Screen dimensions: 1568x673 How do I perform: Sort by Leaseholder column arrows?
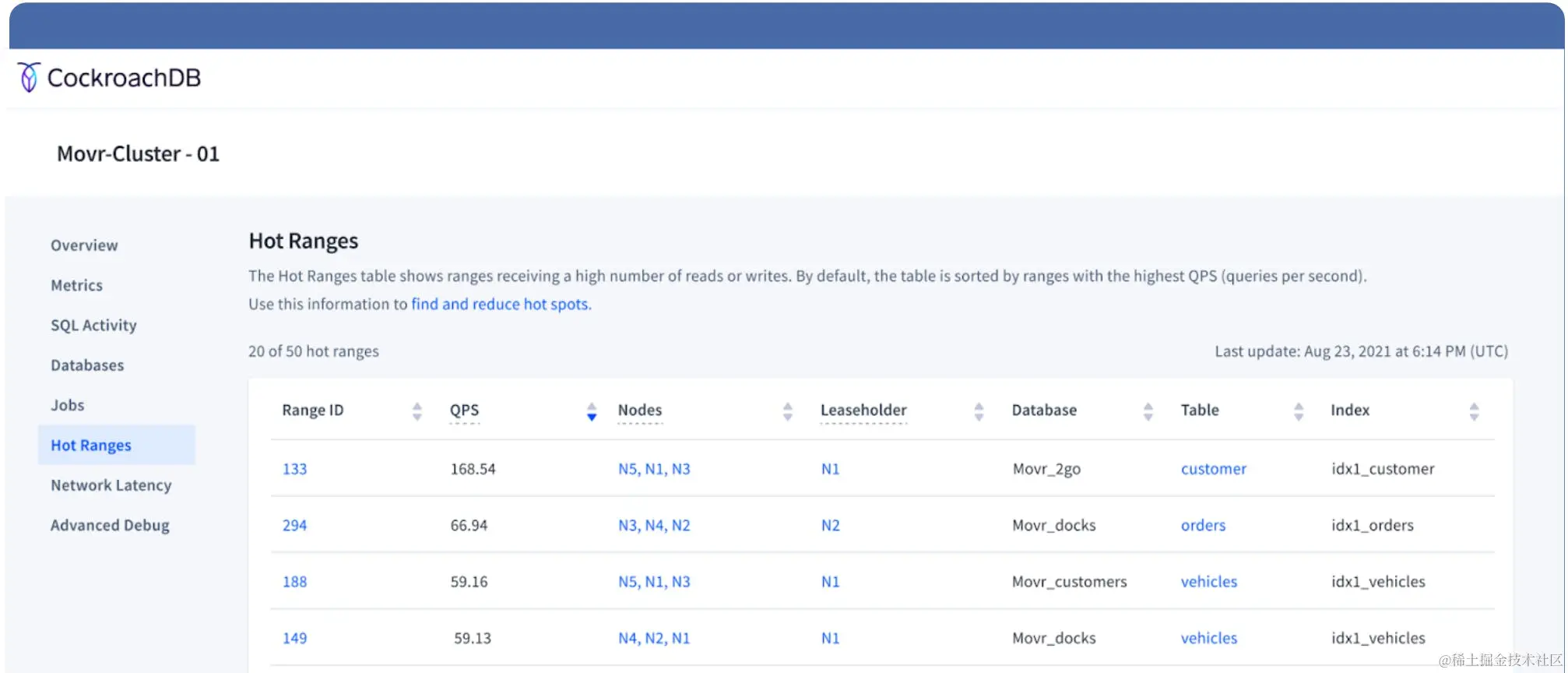pos(979,411)
